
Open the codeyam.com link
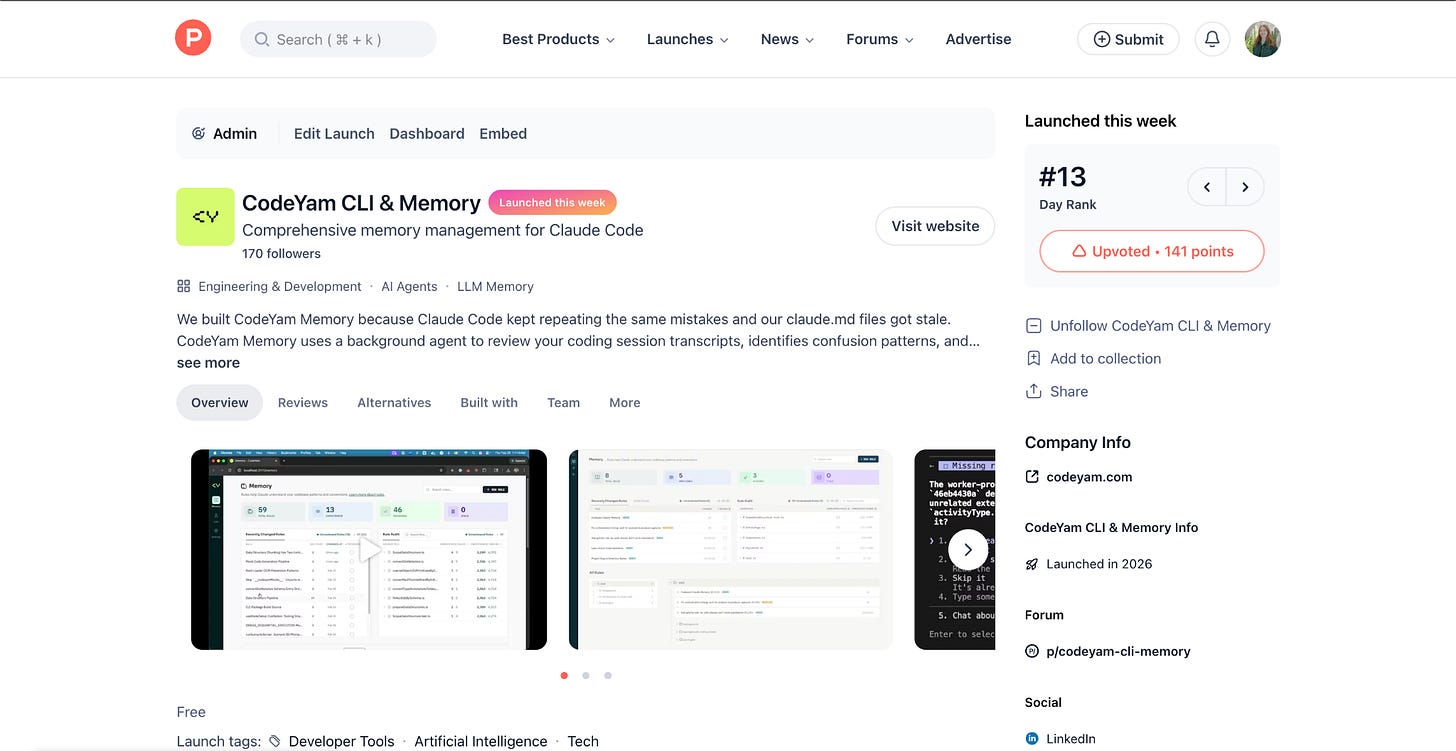point(1089,477)
